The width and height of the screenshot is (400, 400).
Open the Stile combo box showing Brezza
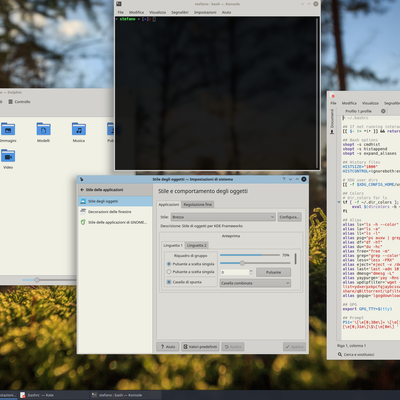pyautogui.click(x=223, y=217)
